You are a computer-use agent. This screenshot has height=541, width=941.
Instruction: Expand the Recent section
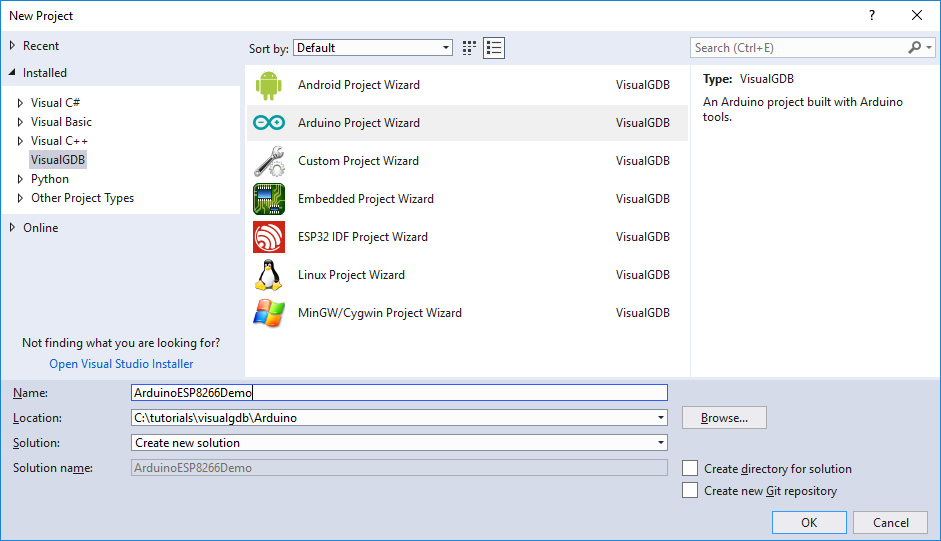(x=12, y=46)
